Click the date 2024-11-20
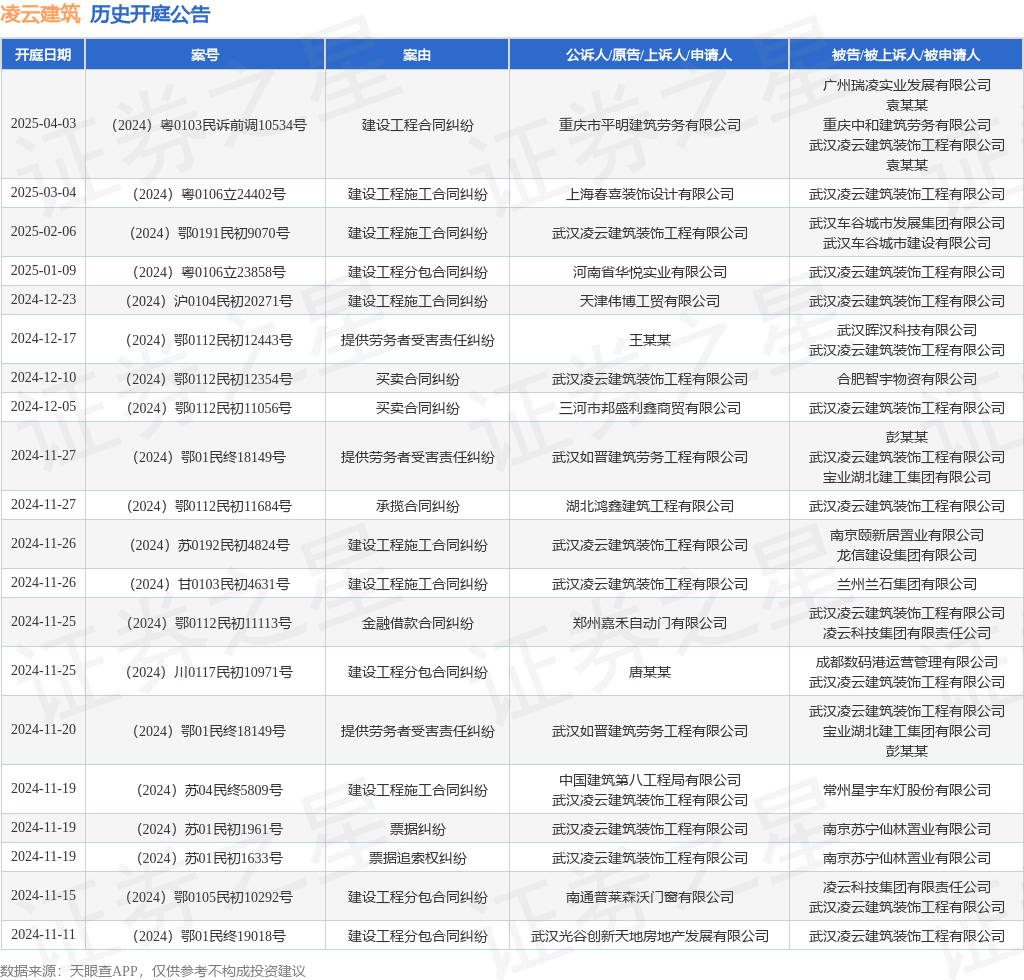Screen dimensions: 1024x980 [43, 729]
